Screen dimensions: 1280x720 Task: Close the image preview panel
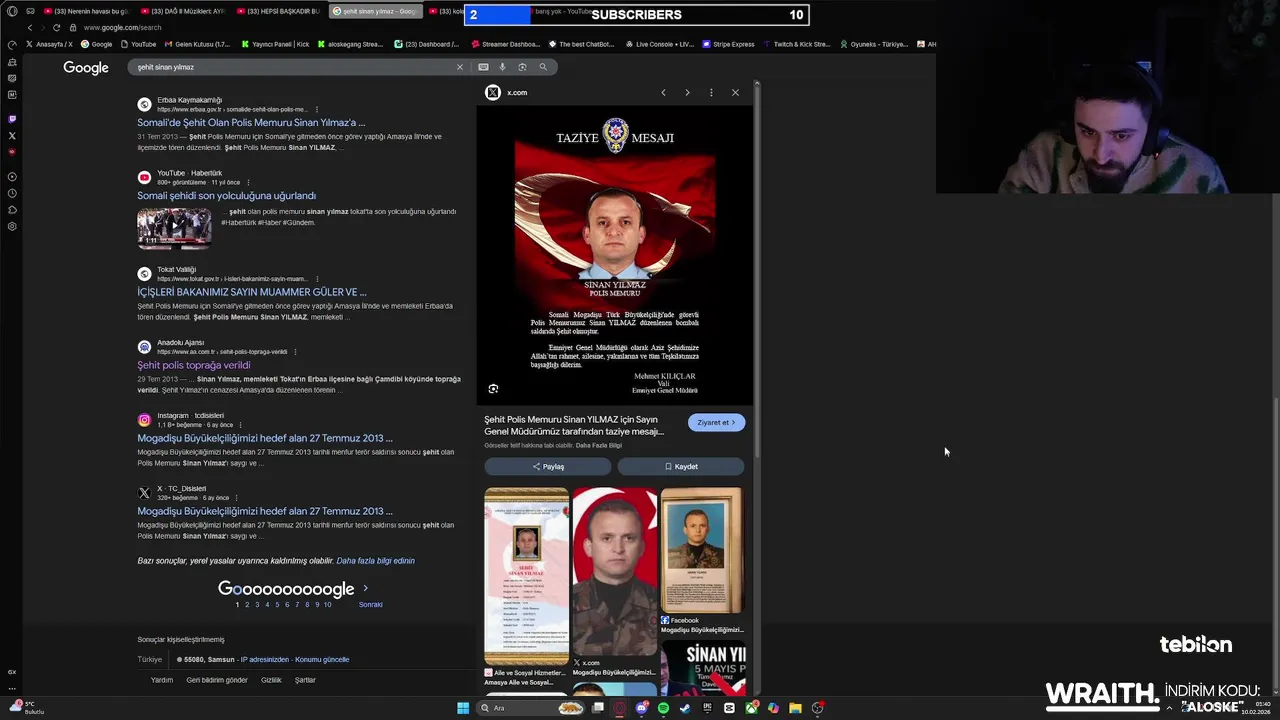(735, 92)
